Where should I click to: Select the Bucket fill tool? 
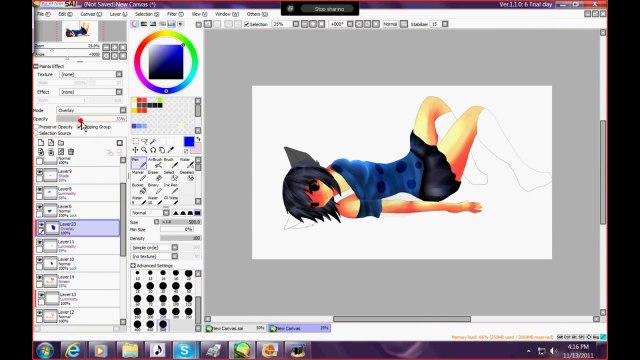coord(139,189)
